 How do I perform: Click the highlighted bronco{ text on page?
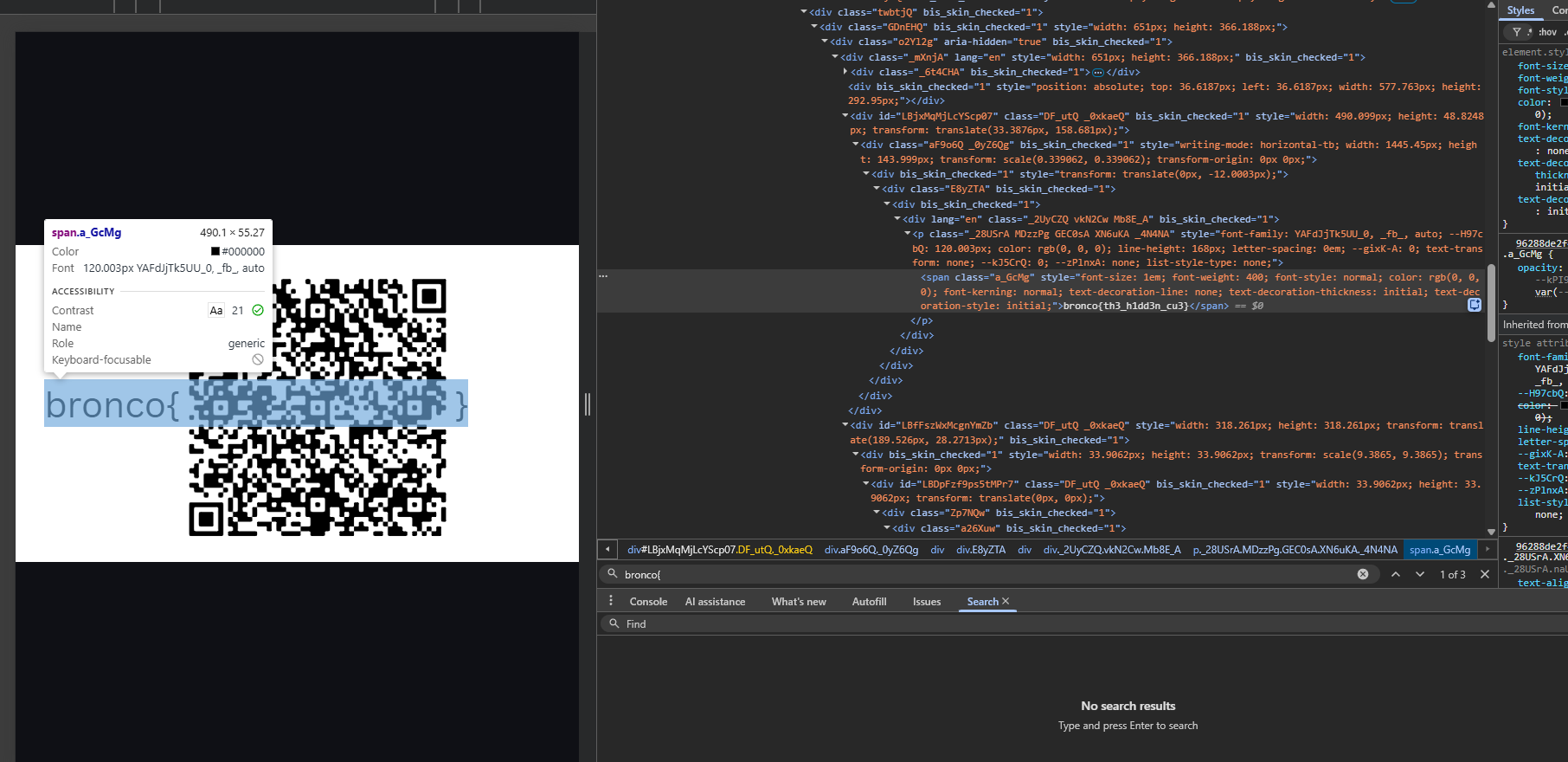pyautogui.click(x=112, y=404)
